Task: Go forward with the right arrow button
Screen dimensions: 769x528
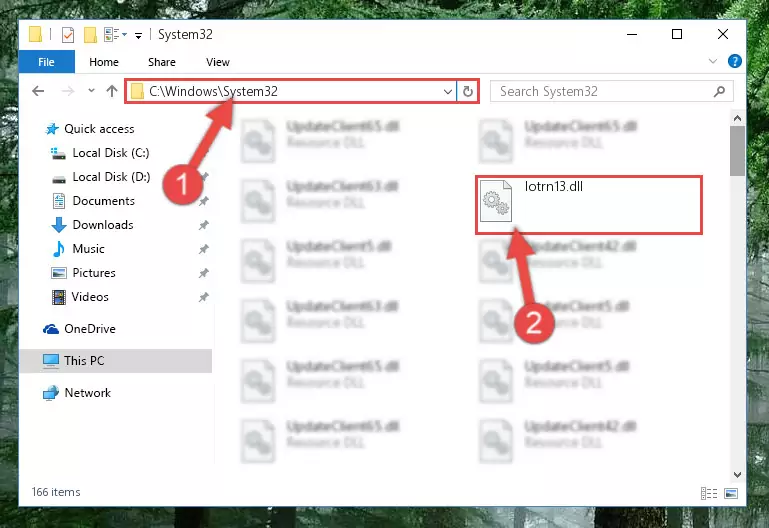Action: pos(68,91)
